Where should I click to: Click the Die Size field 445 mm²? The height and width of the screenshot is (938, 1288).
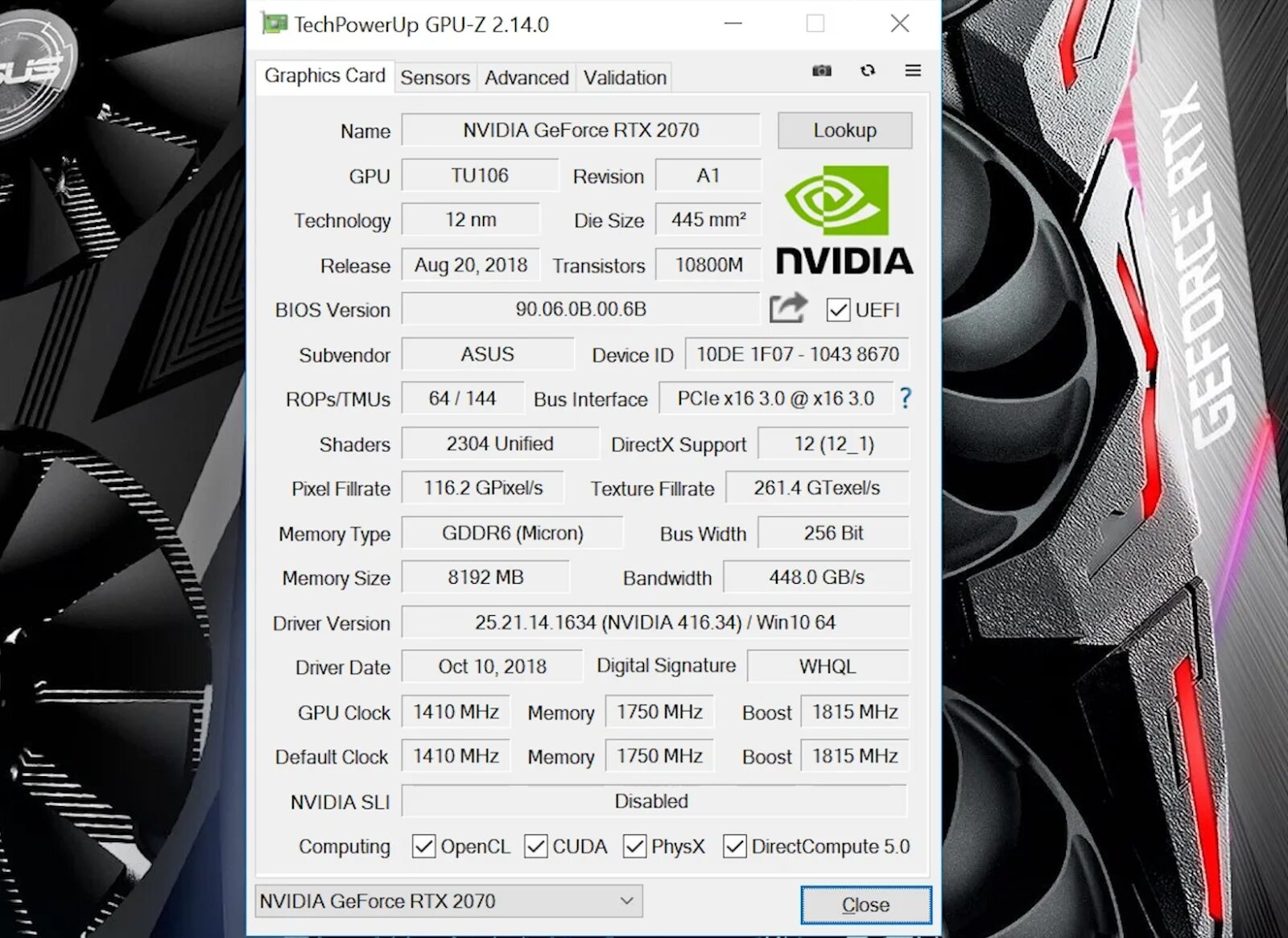[x=708, y=220]
